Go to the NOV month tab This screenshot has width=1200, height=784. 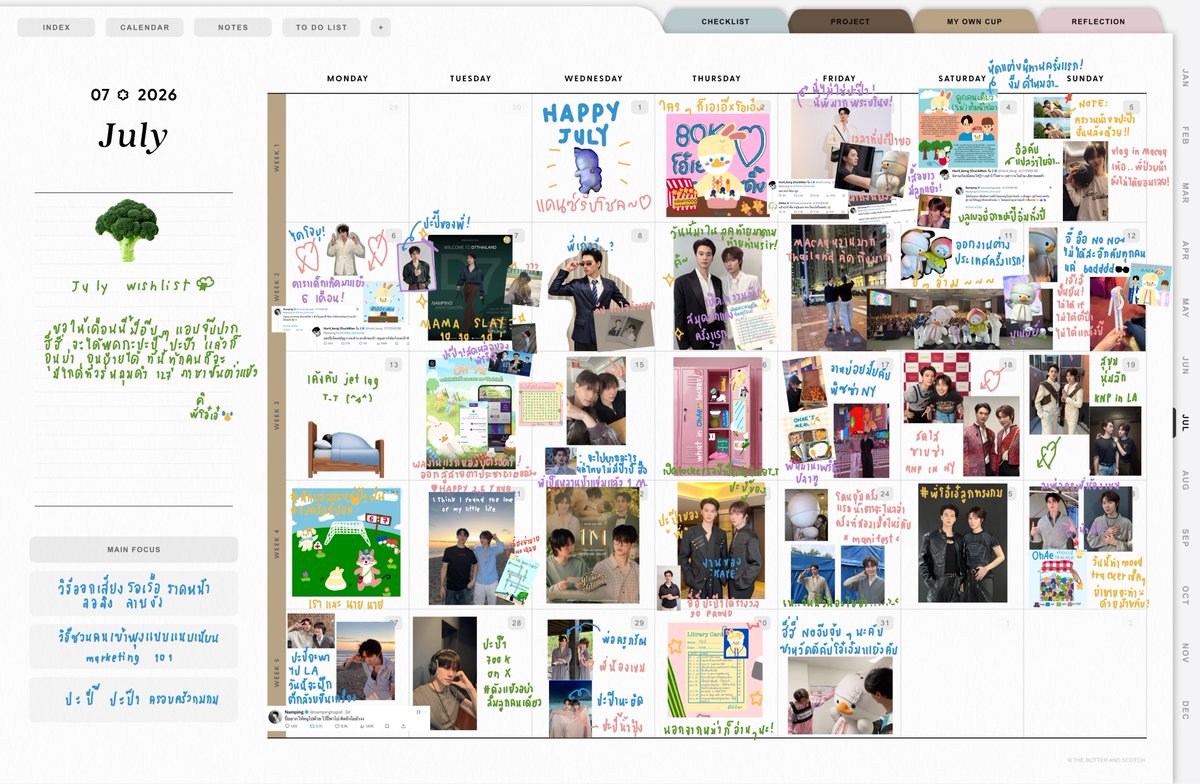pyautogui.click(x=1186, y=652)
